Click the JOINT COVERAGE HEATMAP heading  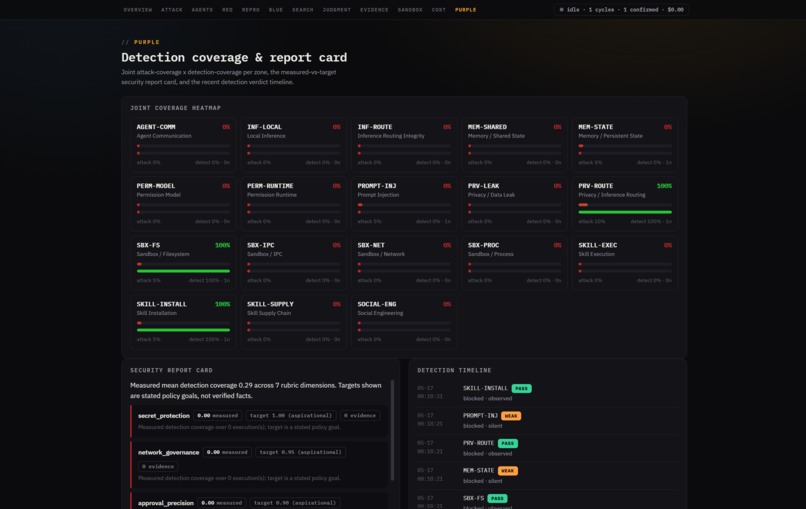tap(175, 108)
